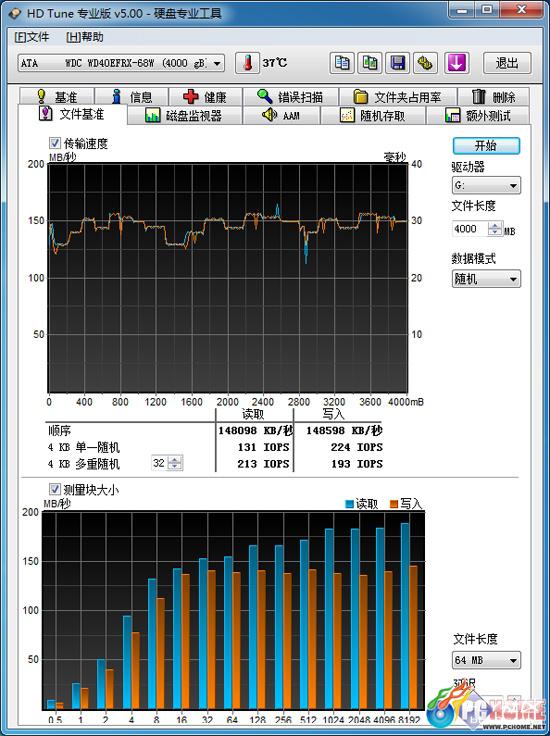550x736 pixels.
Task: Click the 193 IOPS write value
Action: point(357,464)
